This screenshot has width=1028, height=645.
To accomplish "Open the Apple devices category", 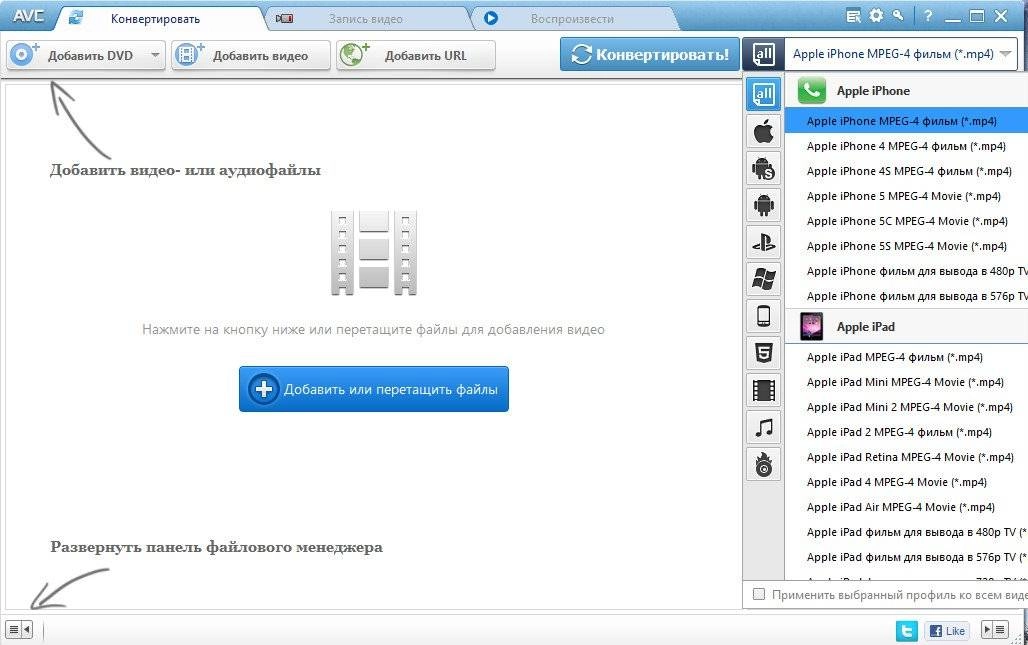I will (763, 132).
